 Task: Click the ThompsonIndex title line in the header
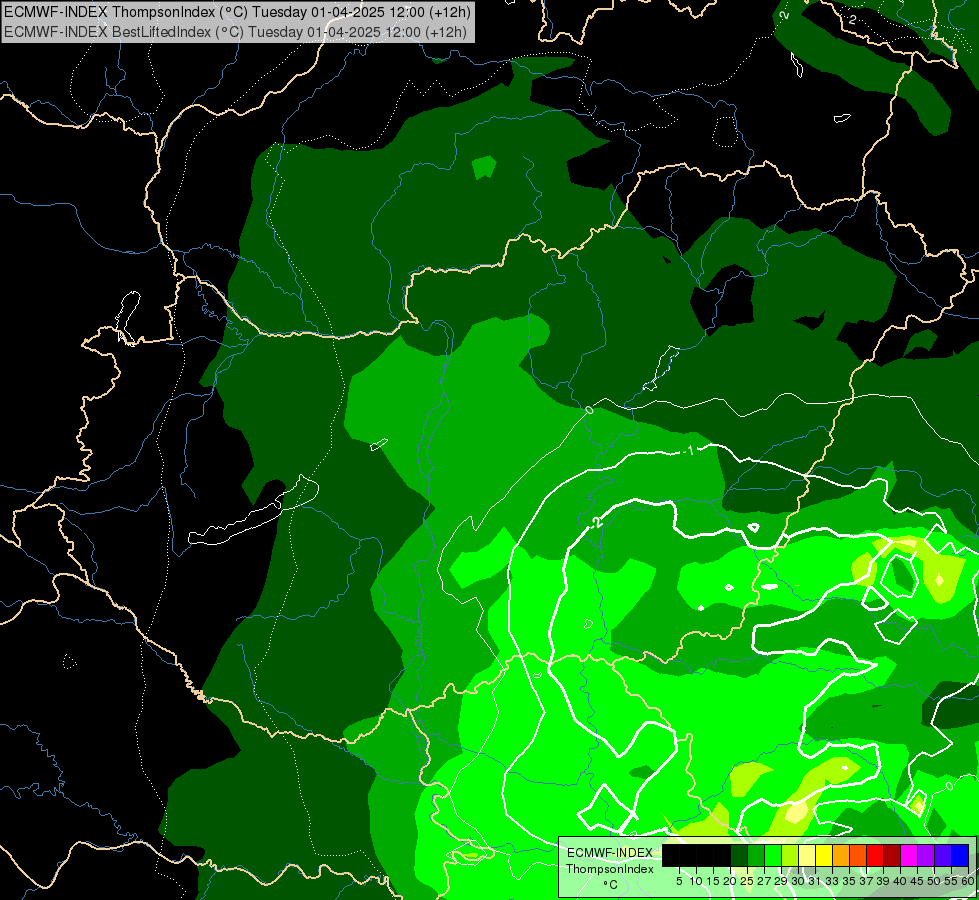pyautogui.click(x=237, y=11)
